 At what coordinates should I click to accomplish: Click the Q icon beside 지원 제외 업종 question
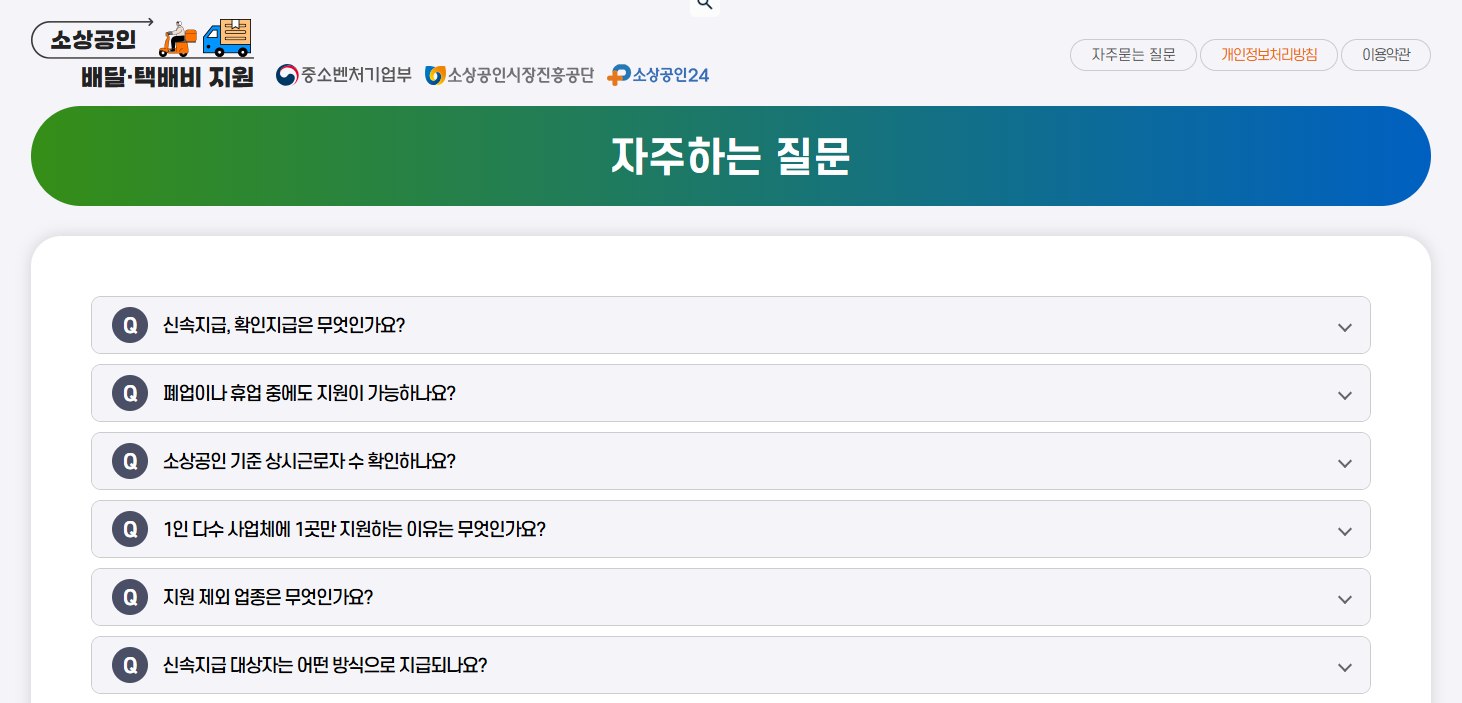pyautogui.click(x=130, y=597)
